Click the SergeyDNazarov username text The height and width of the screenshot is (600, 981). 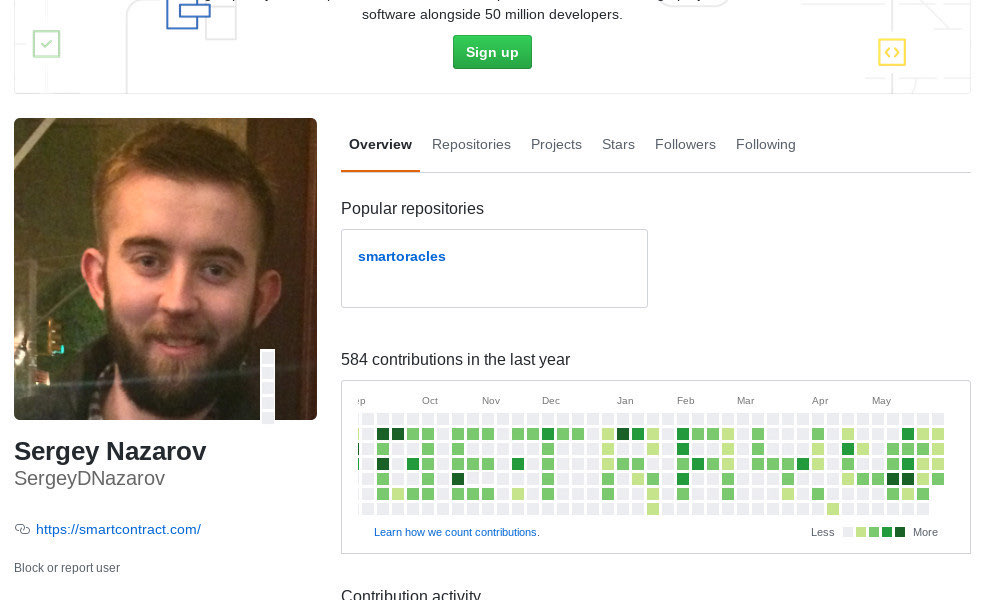89,479
